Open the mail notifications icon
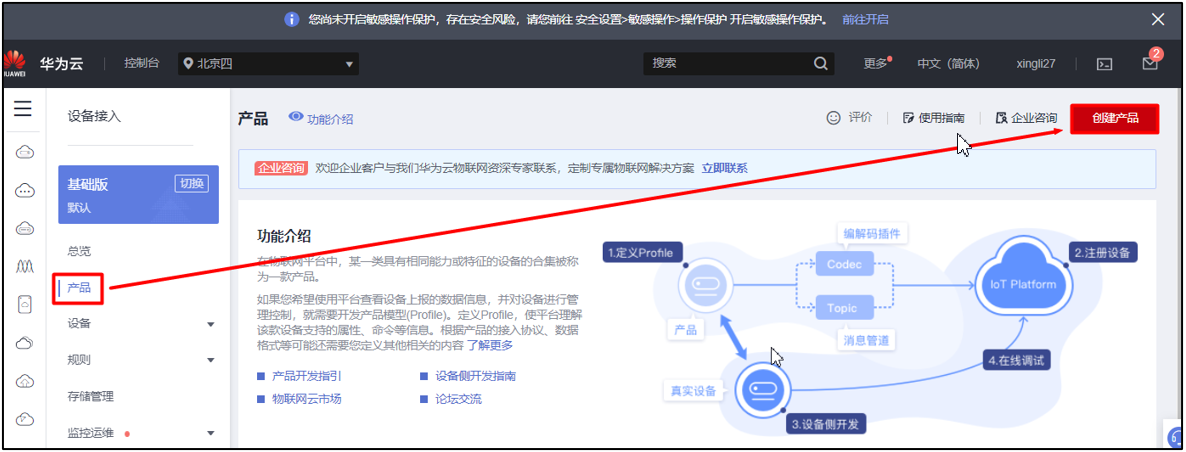The width and height of the screenshot is (1186, 452). pyautogui.click(x=1150, y=64)
